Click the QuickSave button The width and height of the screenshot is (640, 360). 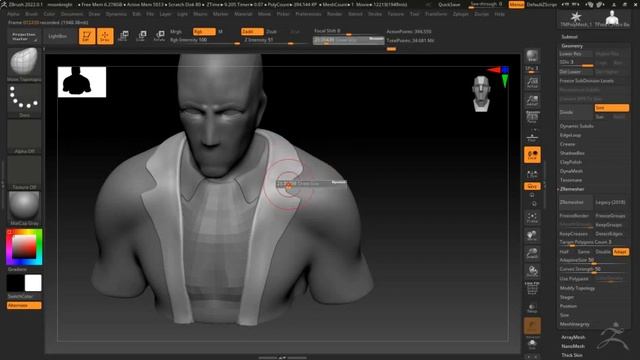(x=449, y=4)
